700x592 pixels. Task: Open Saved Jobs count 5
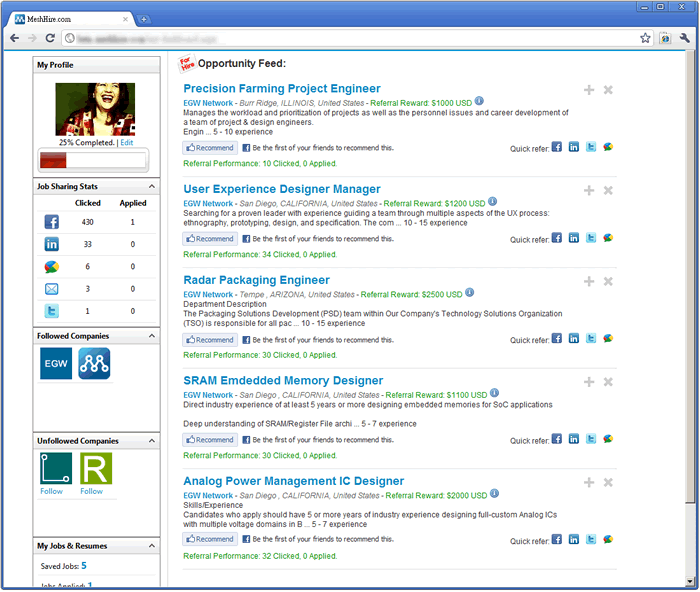coord(84,566)
